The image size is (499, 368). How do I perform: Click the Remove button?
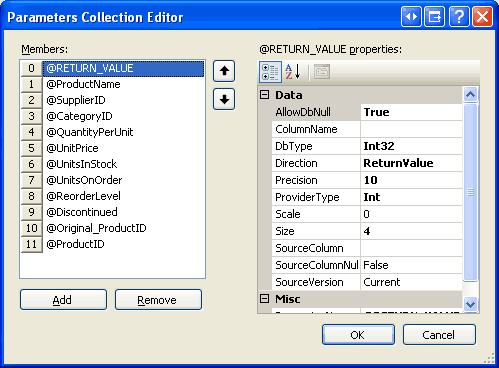point(158,300)
